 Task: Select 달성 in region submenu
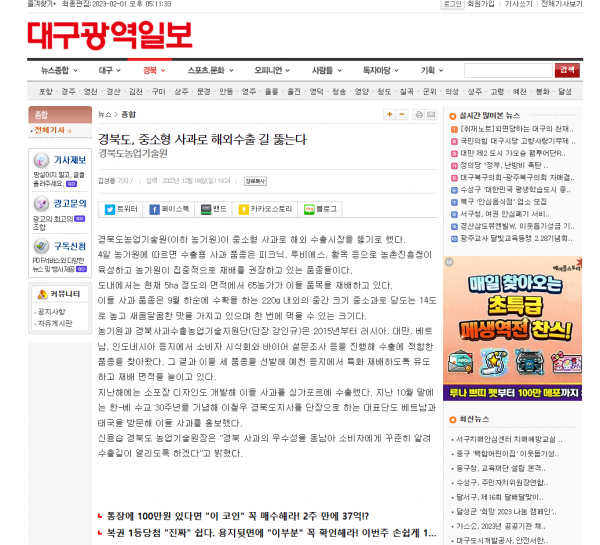pos(565,91)
